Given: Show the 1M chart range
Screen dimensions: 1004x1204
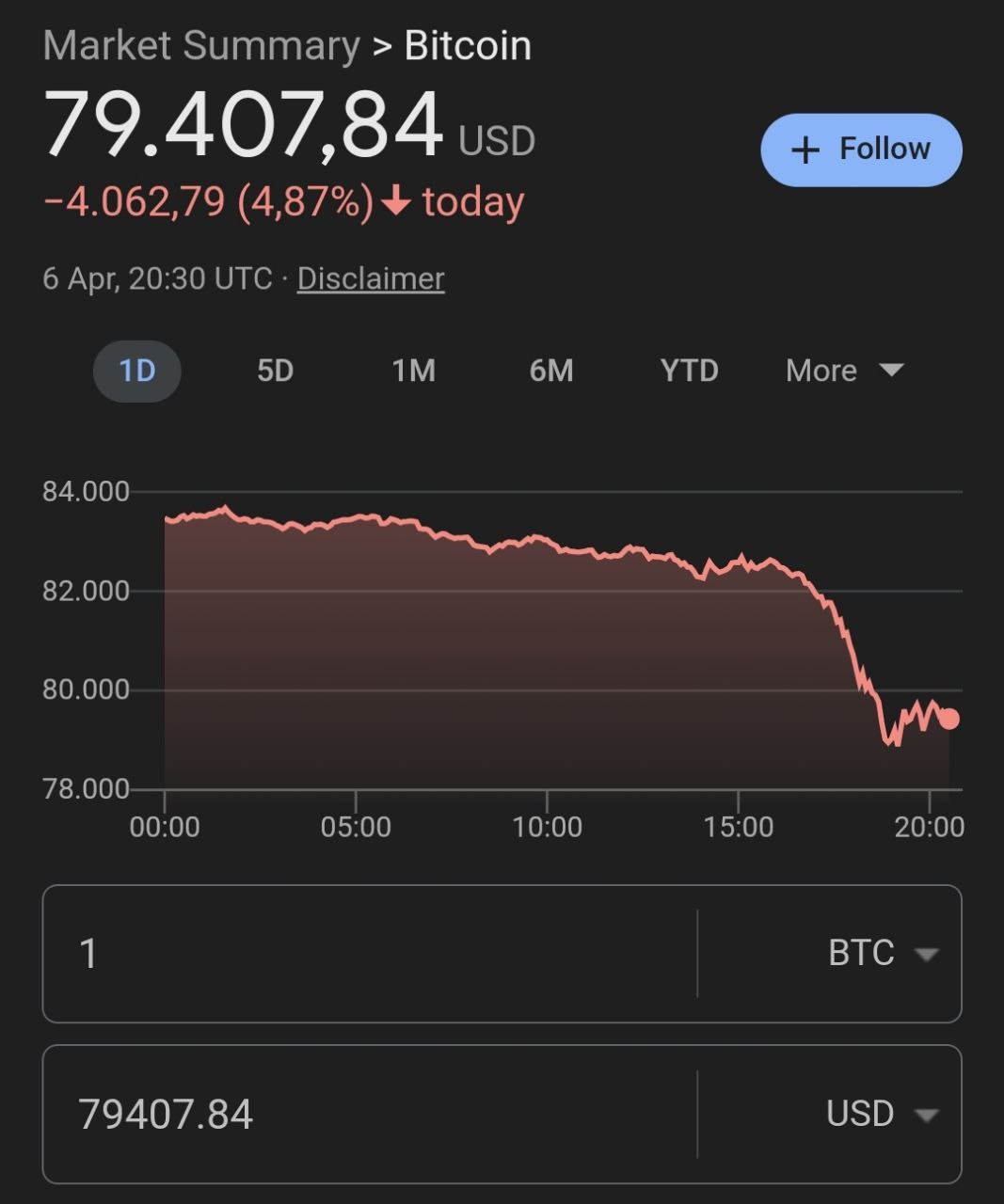Looking at the screenshot, I should [413, 371].
